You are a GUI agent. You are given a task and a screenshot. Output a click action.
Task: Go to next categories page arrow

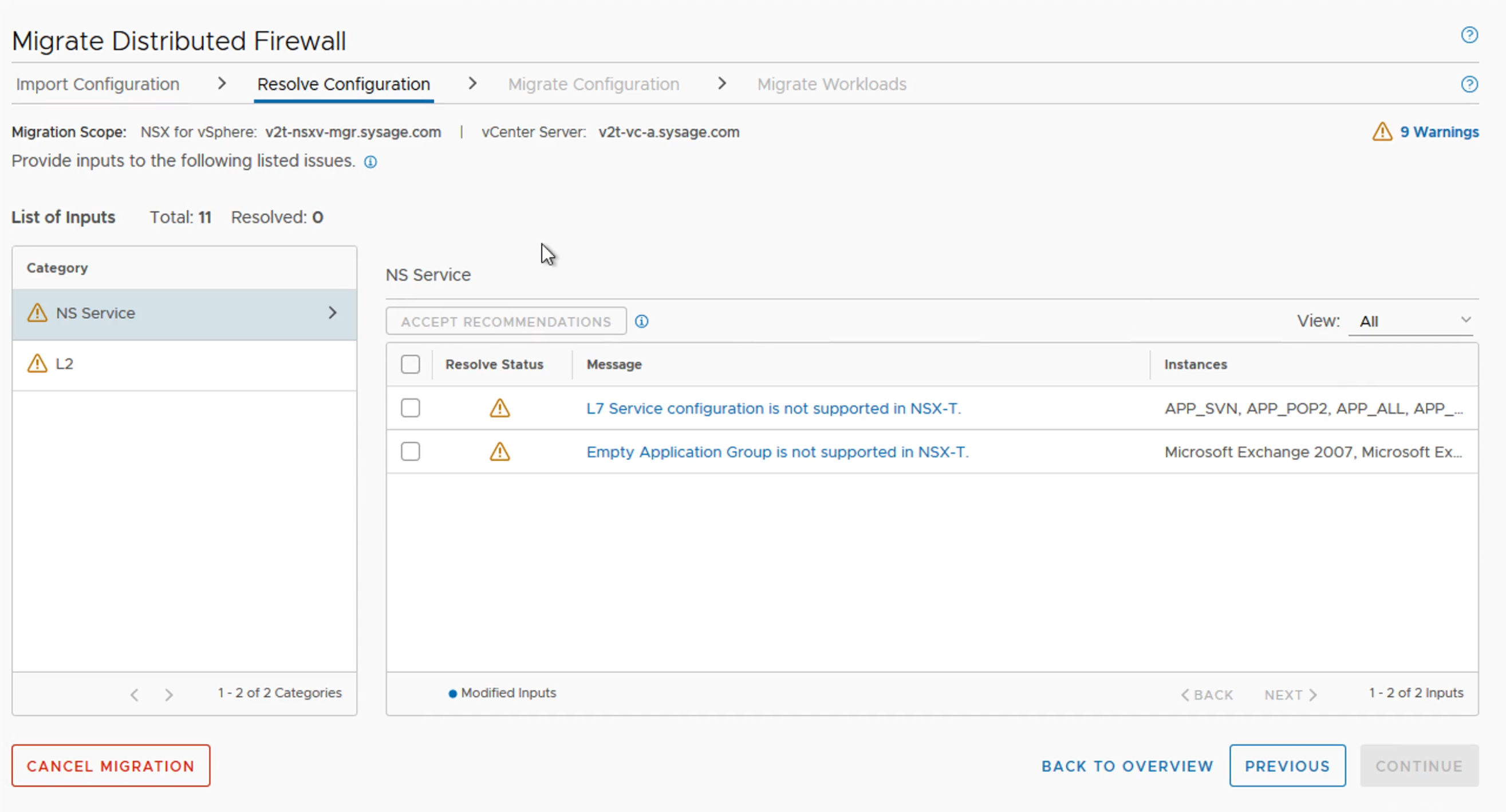169,695
